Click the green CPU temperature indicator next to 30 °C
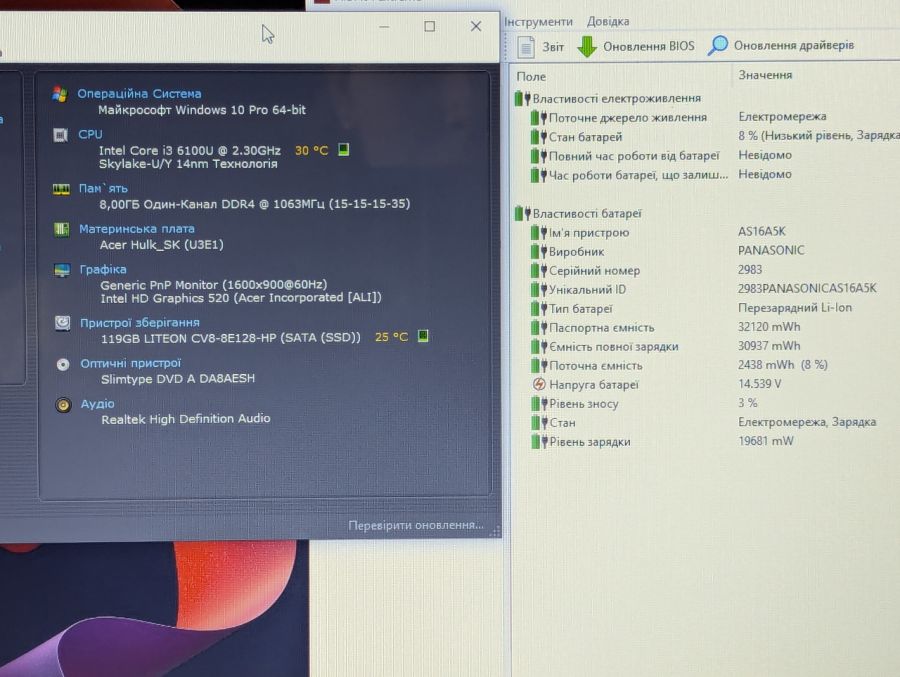 pyautogui.click(x=343, y=150)
